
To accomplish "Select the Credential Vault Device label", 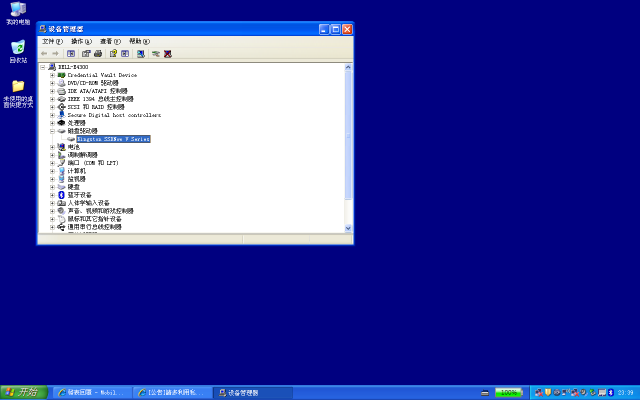I will point(102,75).
